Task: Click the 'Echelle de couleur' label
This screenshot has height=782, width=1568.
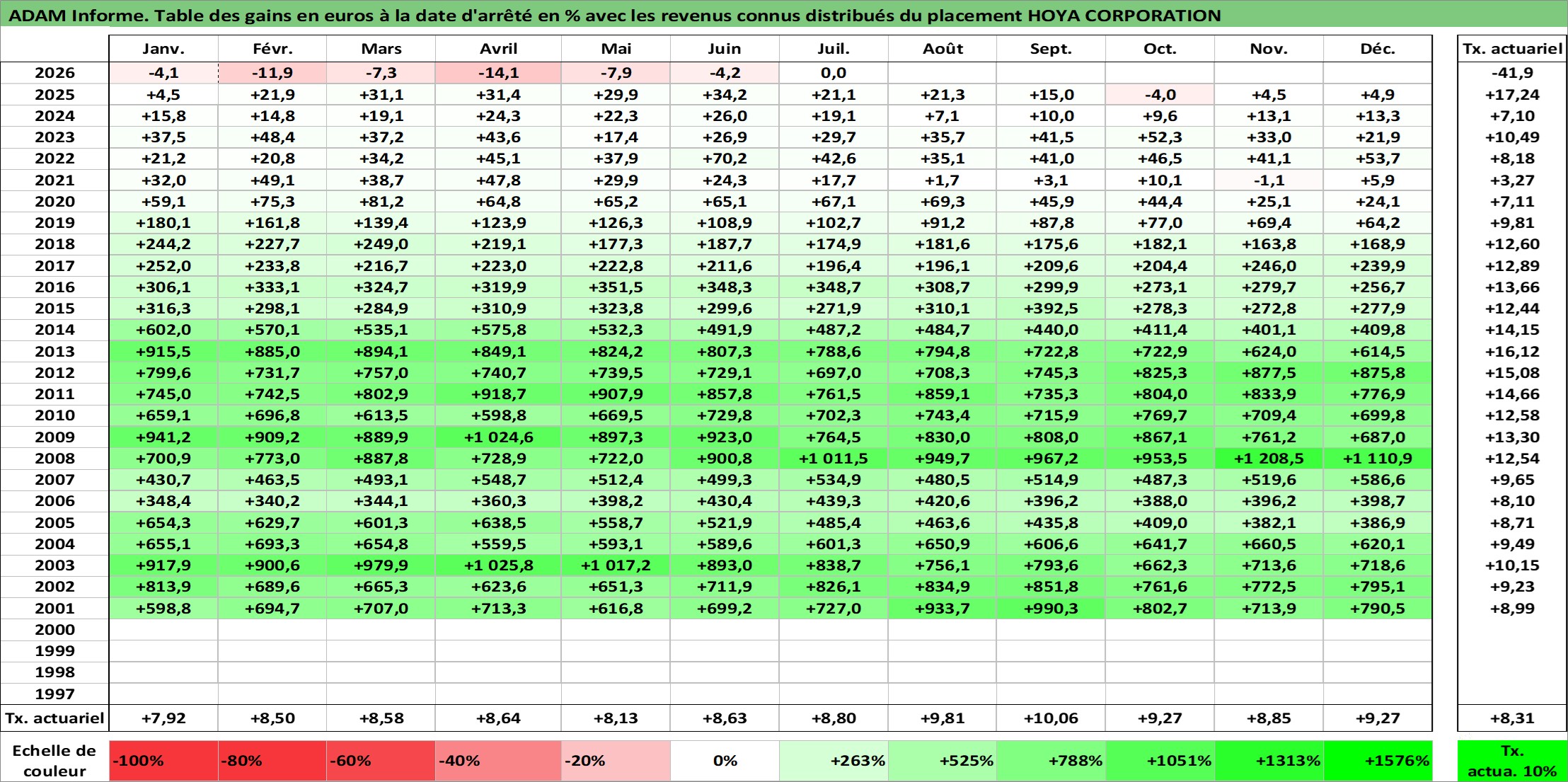Action: tap(54, 761)
